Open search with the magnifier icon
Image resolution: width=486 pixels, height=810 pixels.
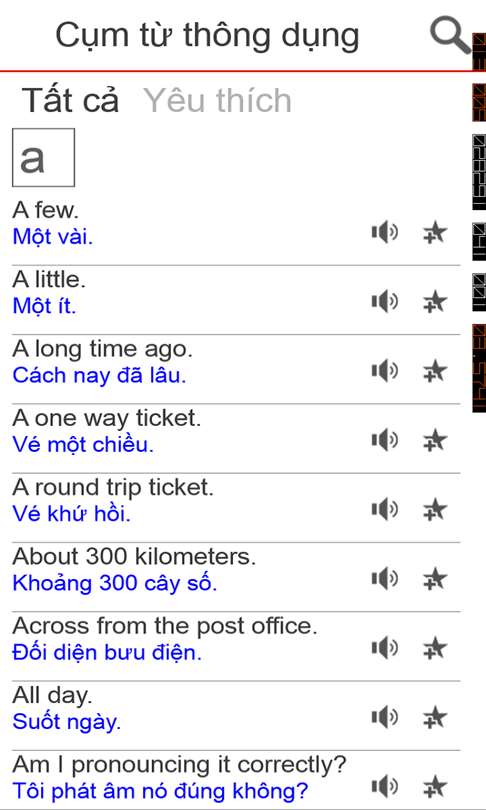[x=449, y=35]
